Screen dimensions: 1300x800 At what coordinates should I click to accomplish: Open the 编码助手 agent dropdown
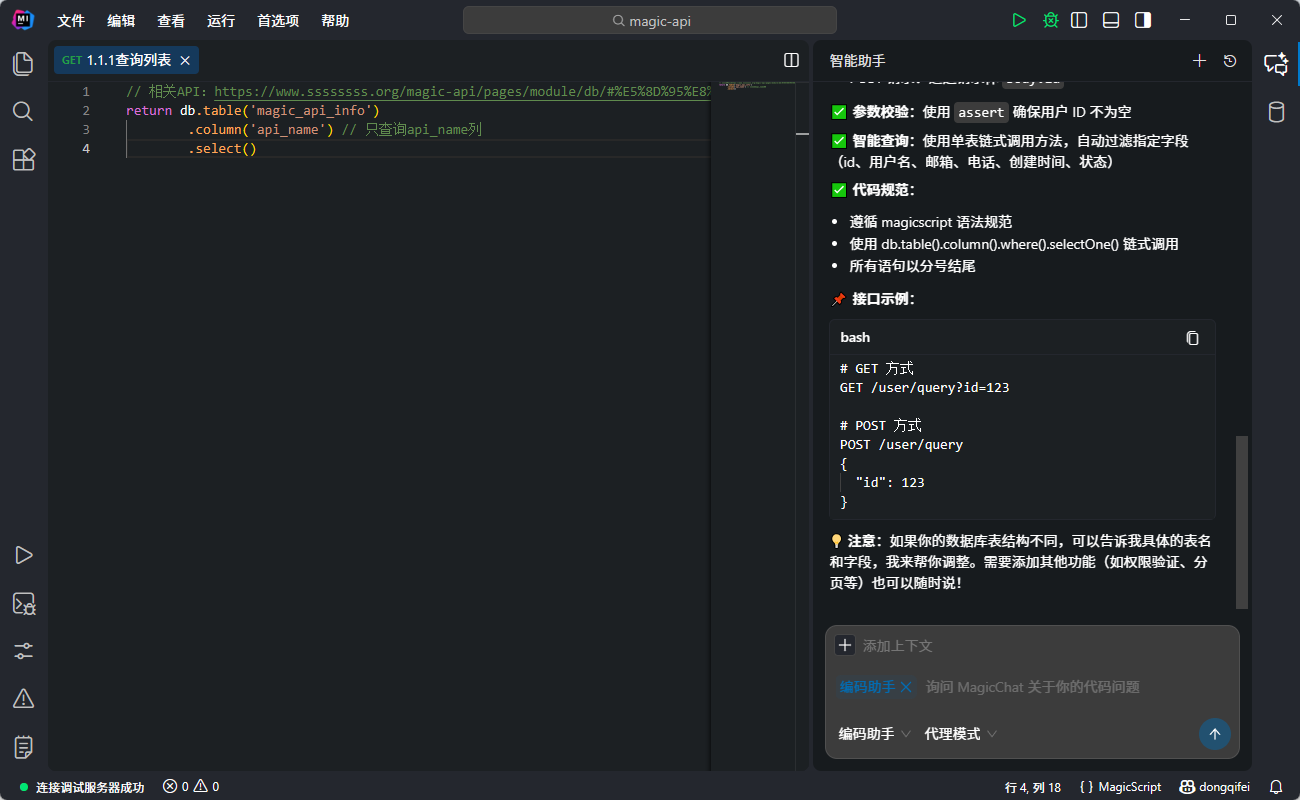click(875, 734)
